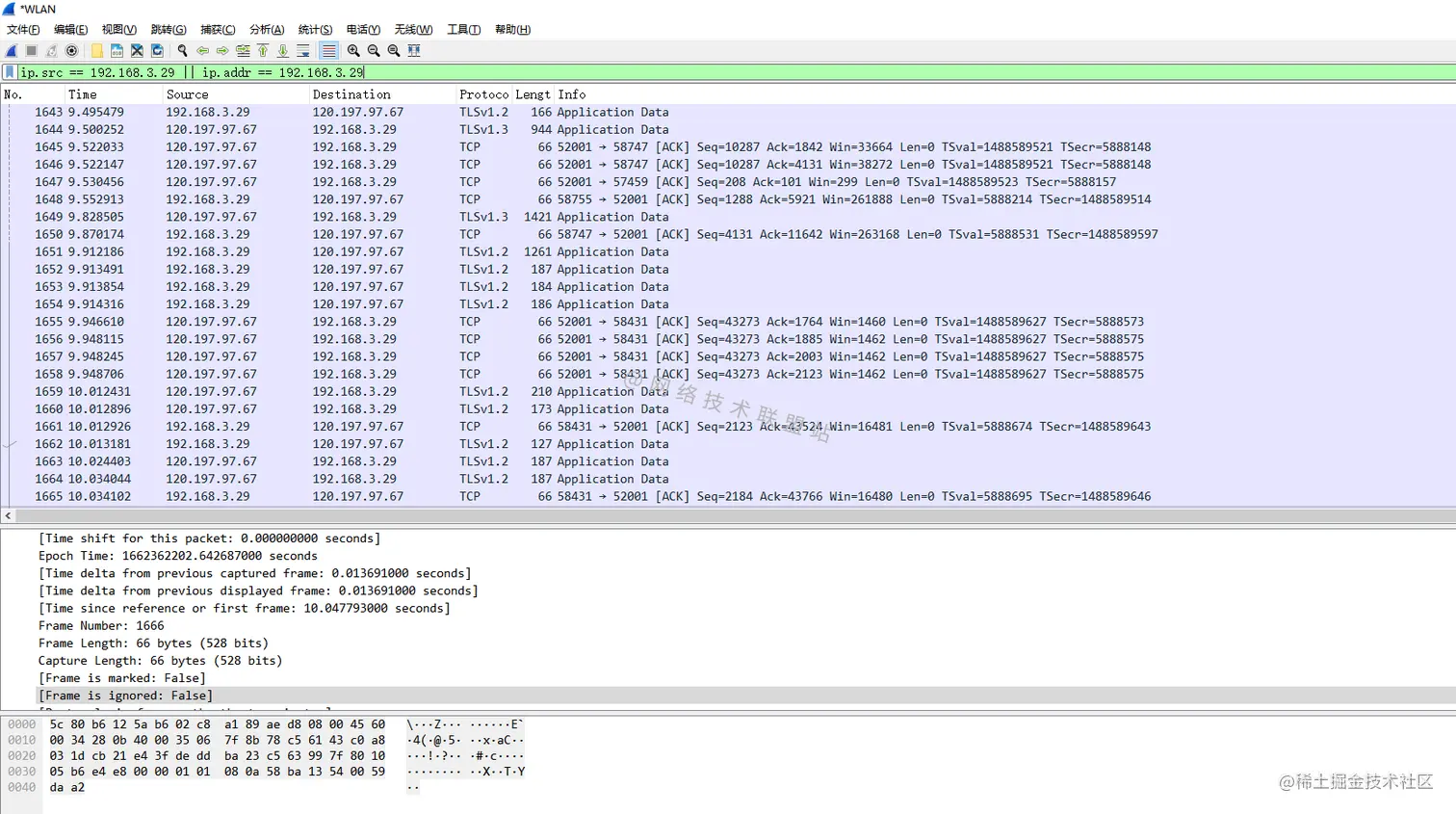Screen dimensions: 1456x814
Task: Open the 编辑(E) menu
Action: (x=71, y=30)
